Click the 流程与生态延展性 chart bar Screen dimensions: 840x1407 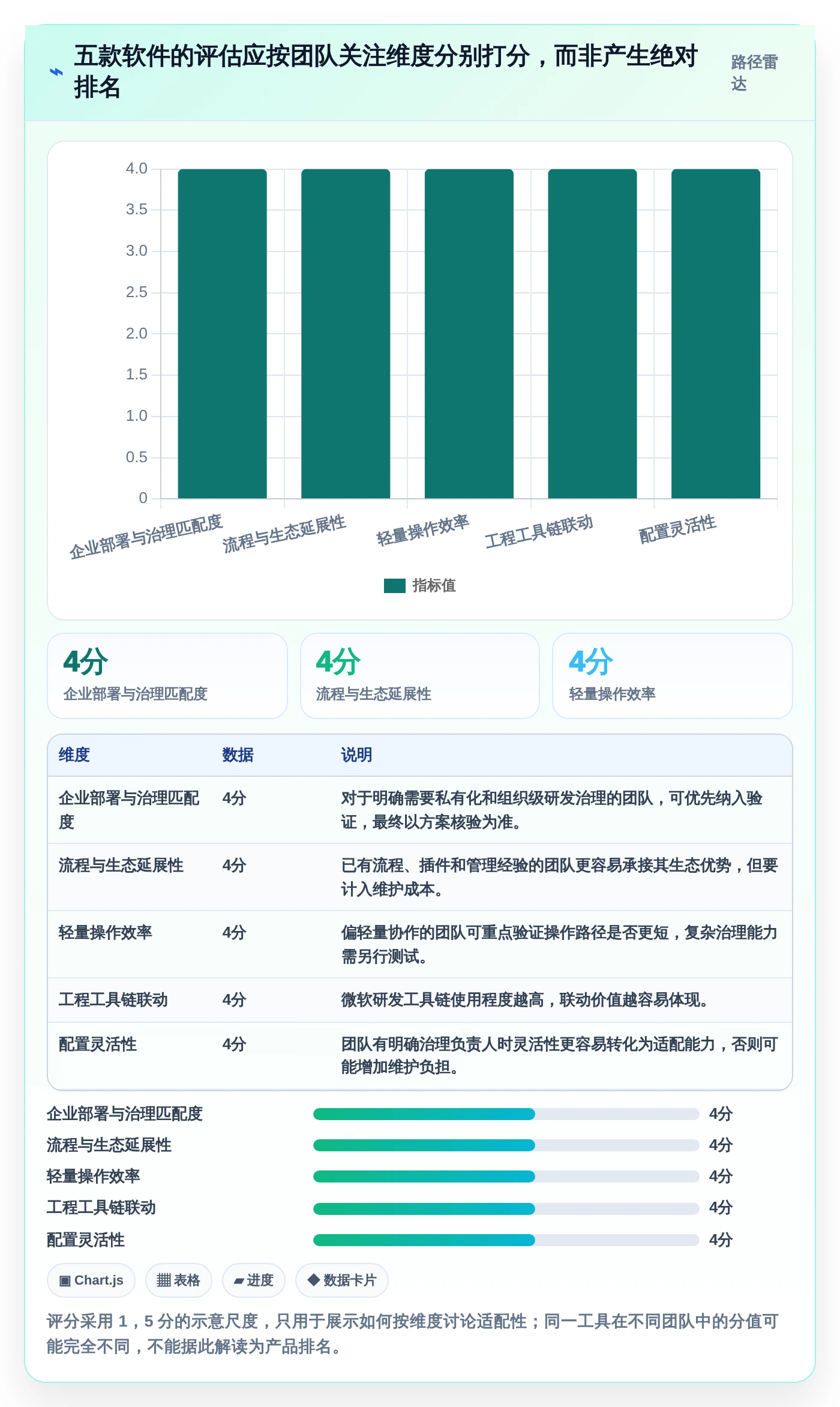(x=346, y=333)
